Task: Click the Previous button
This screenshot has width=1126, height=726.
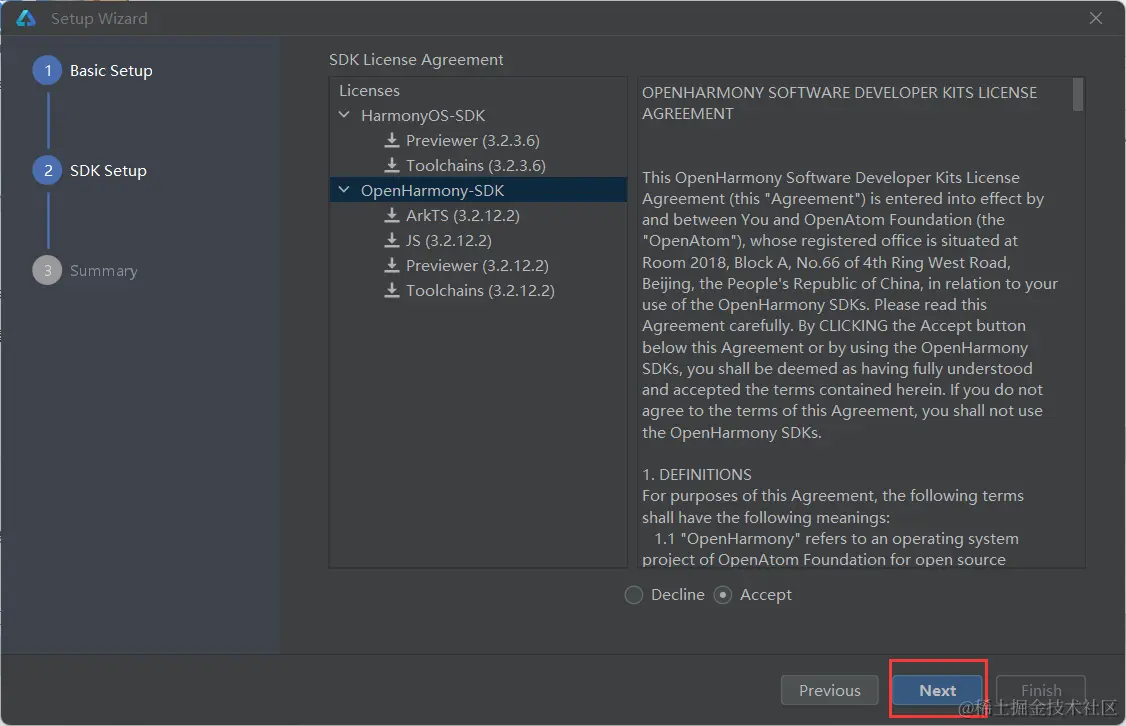Action: coord(829,690)
